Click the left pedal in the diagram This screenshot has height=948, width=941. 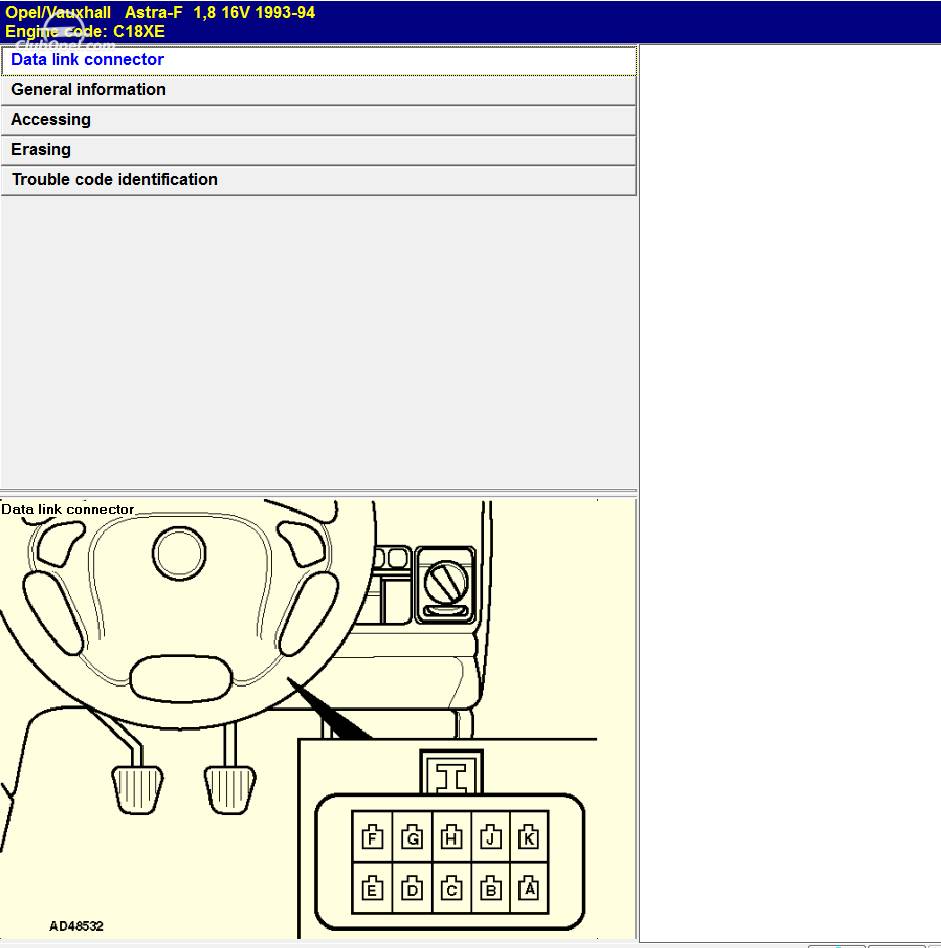pyautogui.click(x=138, y=790)
